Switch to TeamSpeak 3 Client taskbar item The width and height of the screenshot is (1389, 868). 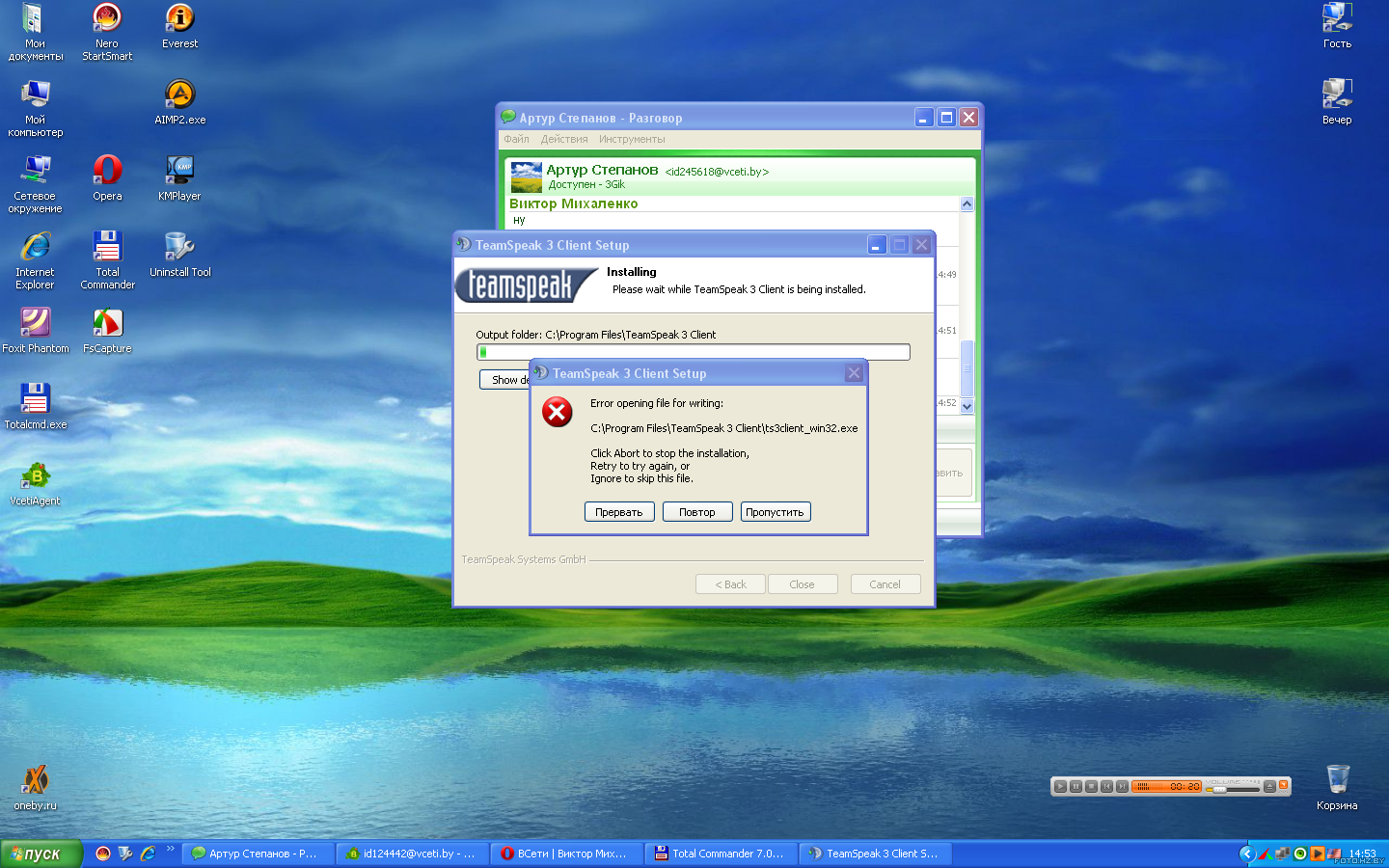coord(876,854)
